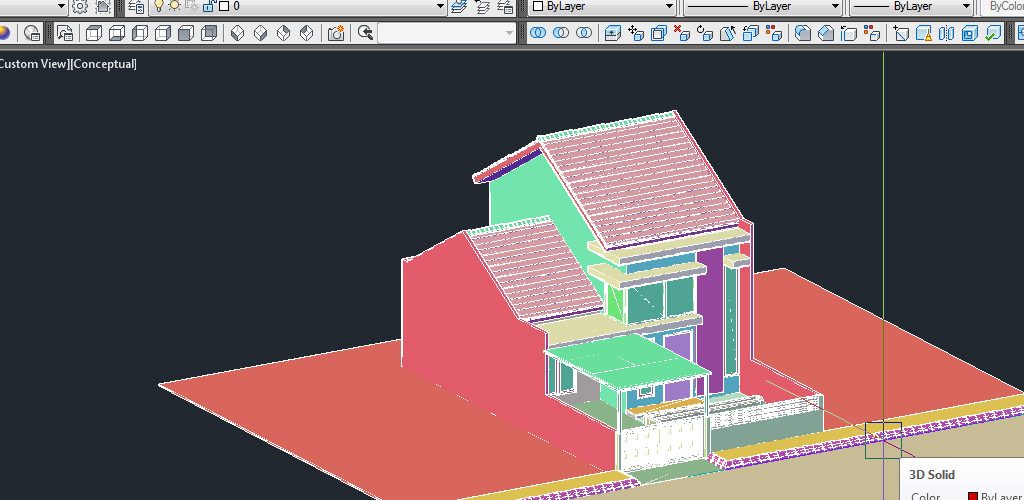1024x500 pixels.
Task: Open the Workspace Settings gear
Action: click(x=80, y=7)
